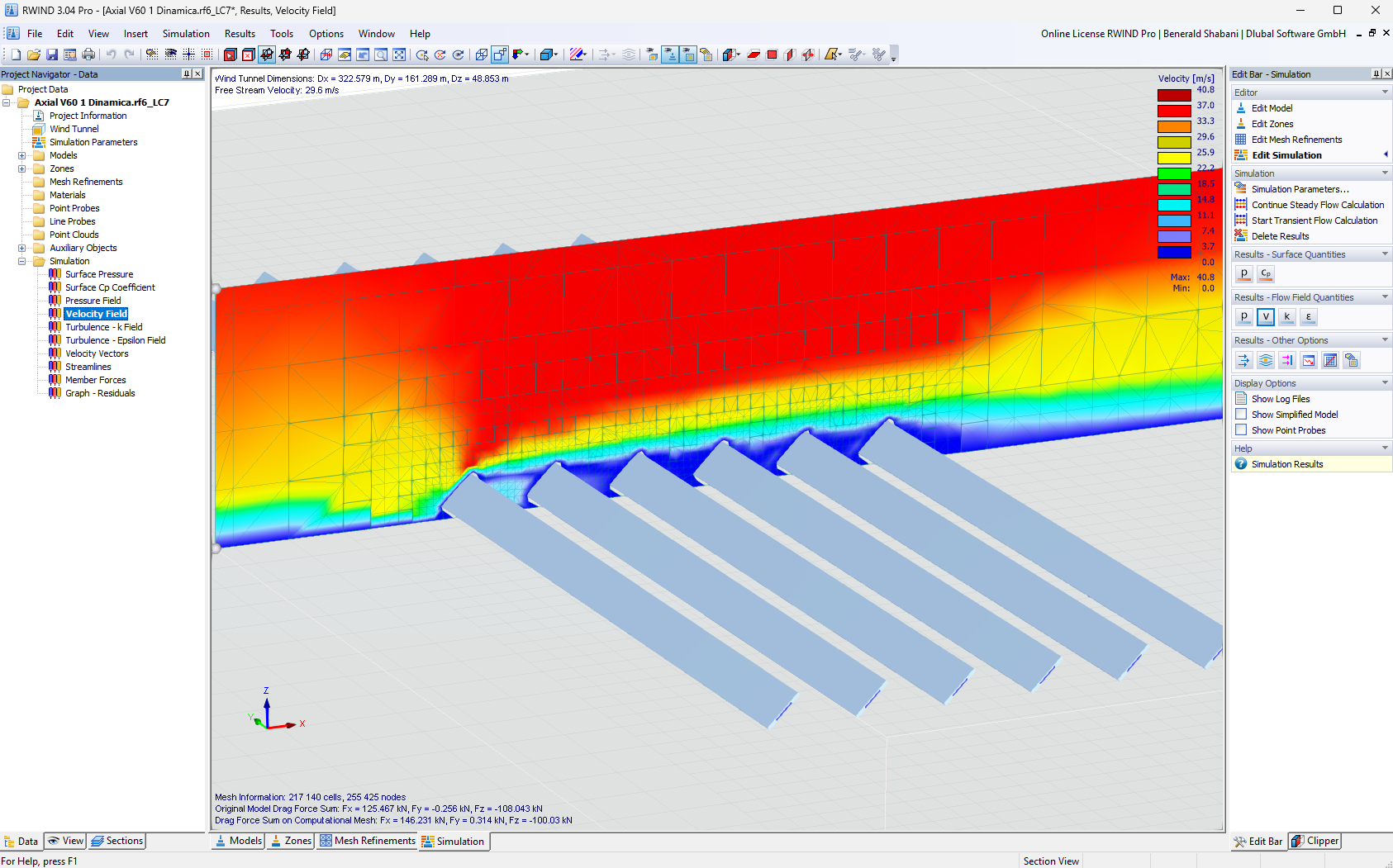1393x868 pixels.
Task: Select the velocity flow field quantity icon
Action: pos(1265,316)
